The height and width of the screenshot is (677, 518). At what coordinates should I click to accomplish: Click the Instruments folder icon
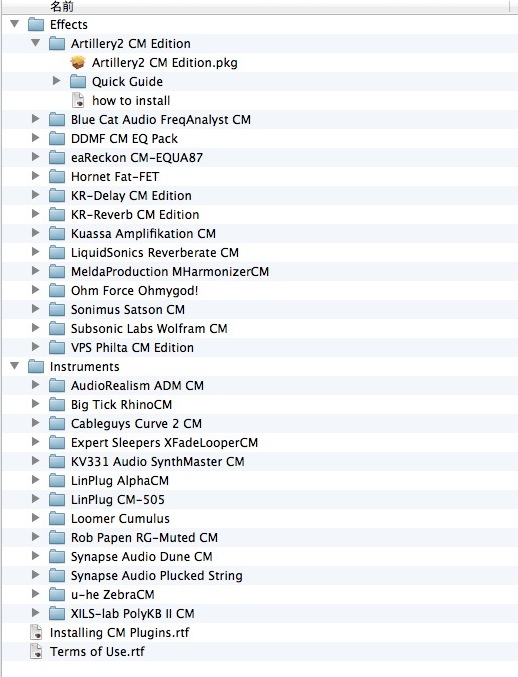pyautogui.click(x=36, y=367)
